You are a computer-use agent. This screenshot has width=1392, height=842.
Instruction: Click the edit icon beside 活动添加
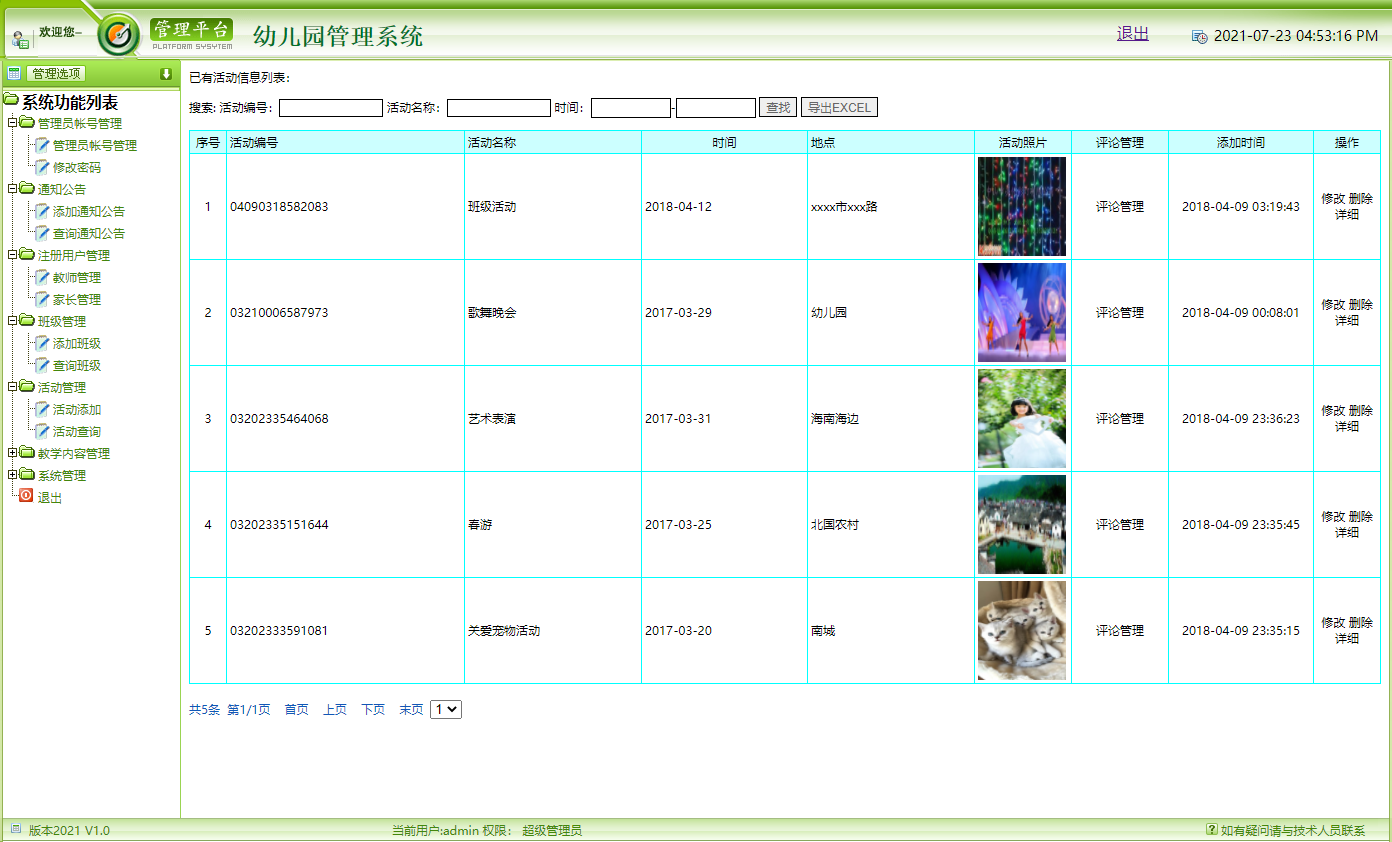(42, 409)
